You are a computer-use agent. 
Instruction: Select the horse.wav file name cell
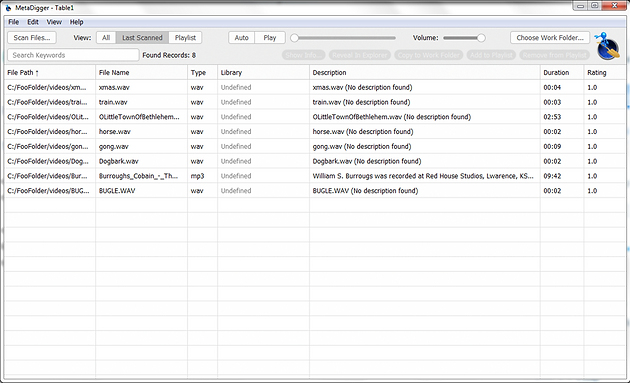(x=141, y=131)
